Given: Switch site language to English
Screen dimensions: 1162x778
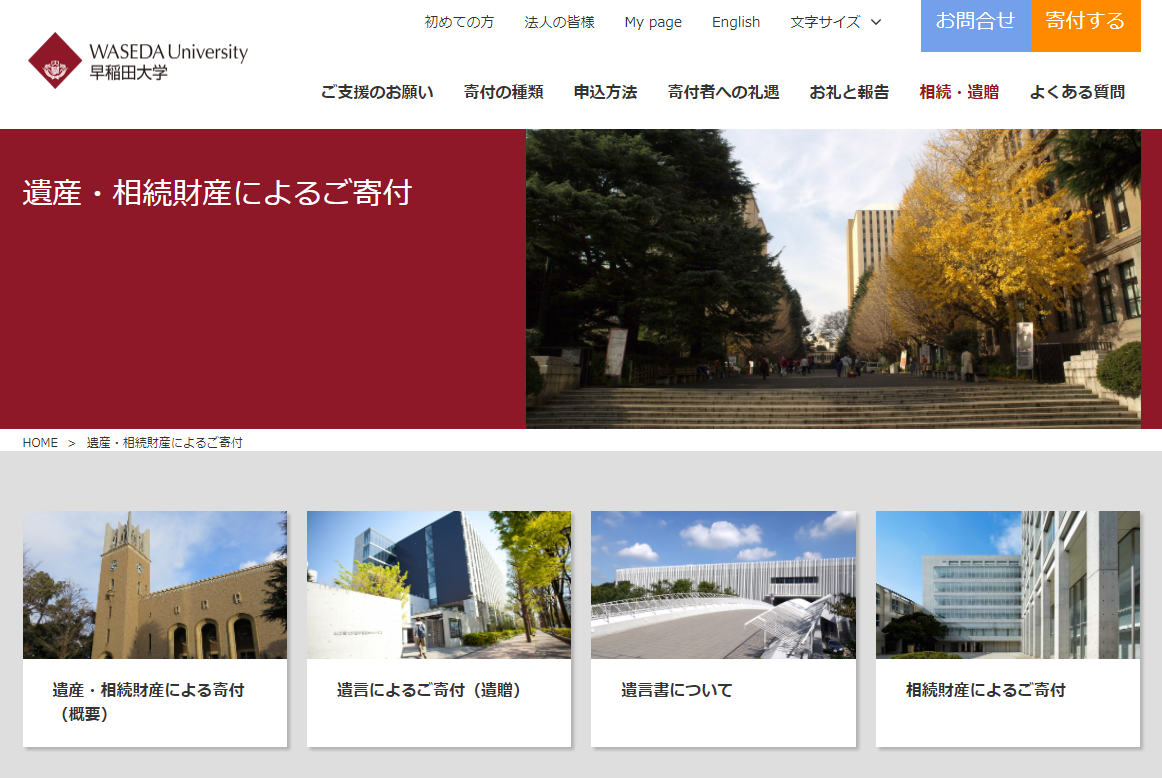Looking at the screenshot, I should click(x=735, y=22).
